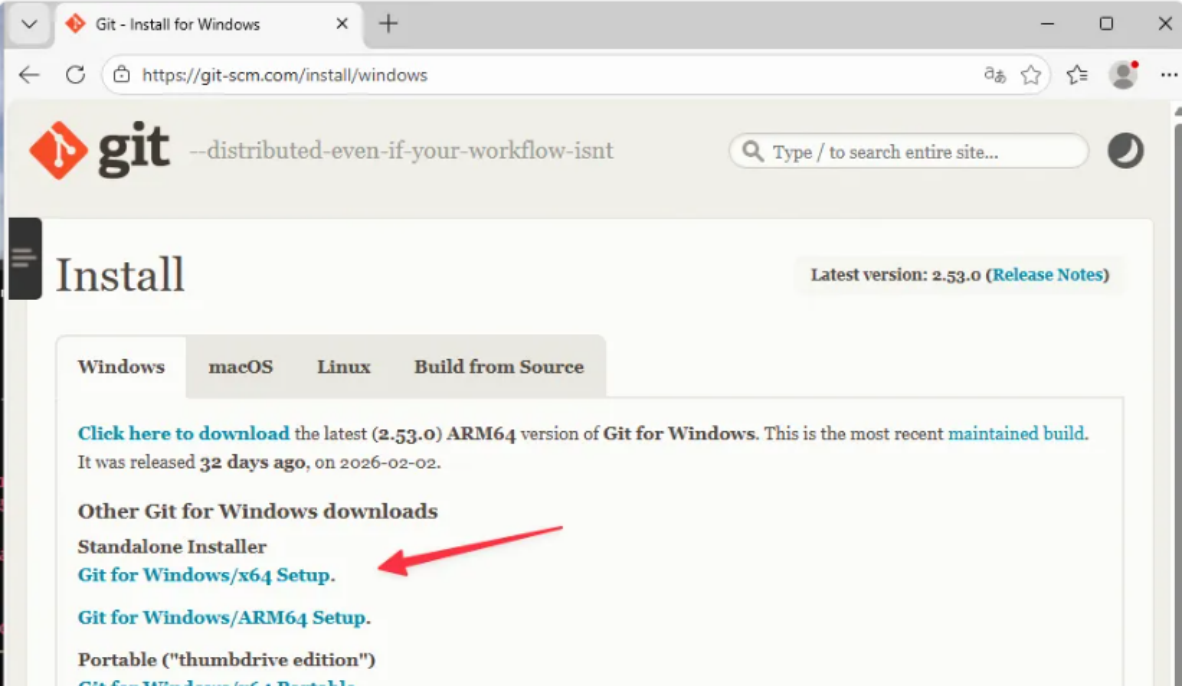
Task: Switch to the macOS tab
Action: click(x=240, y=367)
